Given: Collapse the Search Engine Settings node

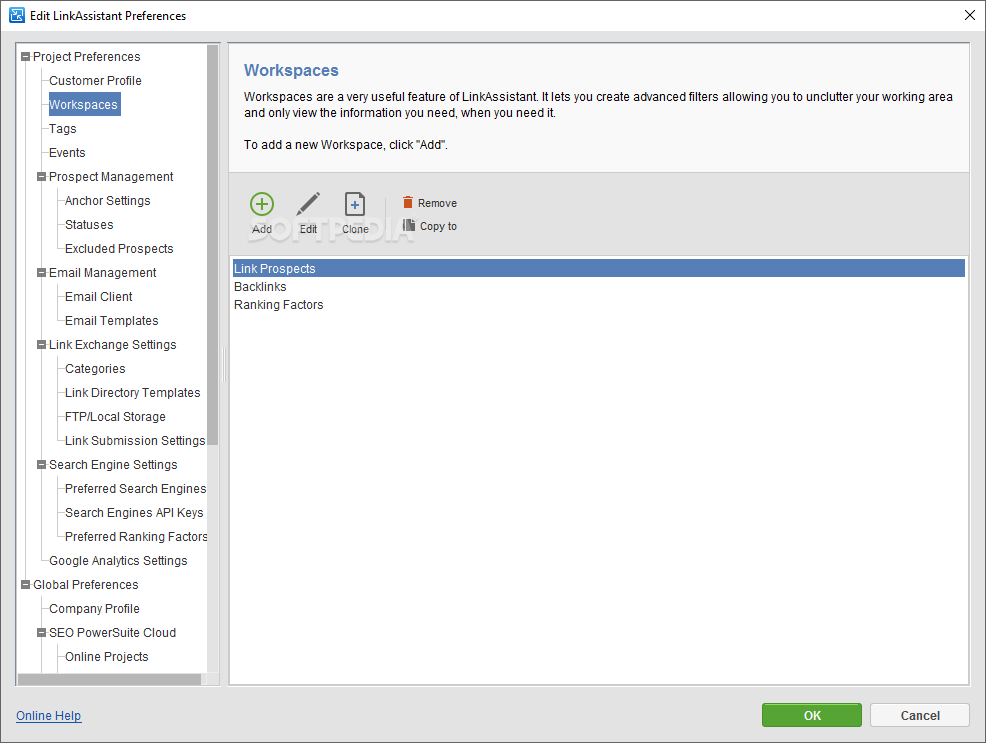Looking at the screenshot, I should (42, 465).
